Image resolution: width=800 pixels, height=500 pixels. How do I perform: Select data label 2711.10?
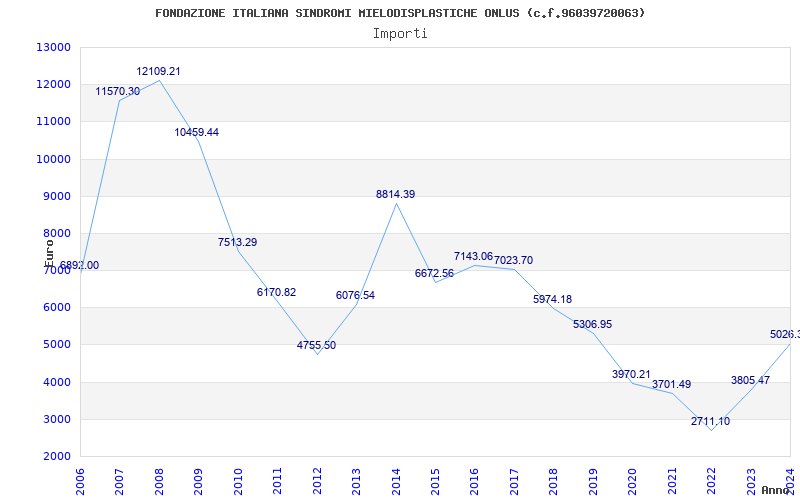710,421
